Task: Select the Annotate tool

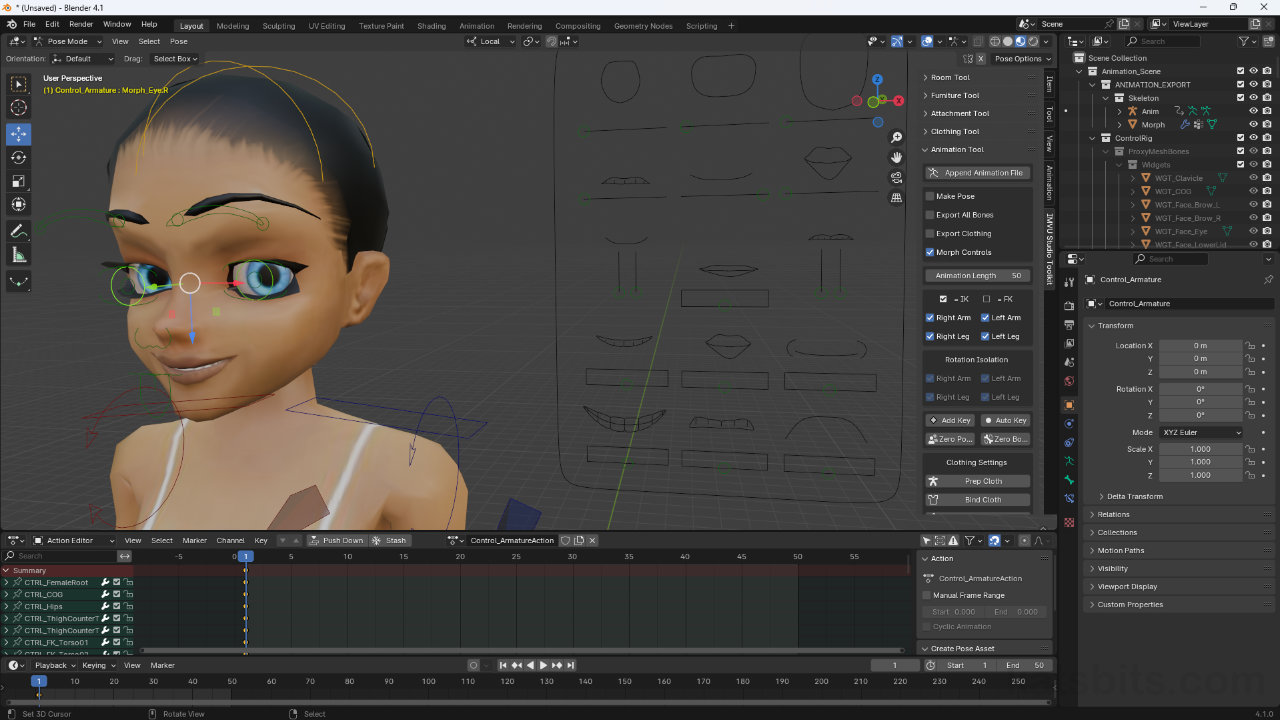Action: (x=19, y=231)
